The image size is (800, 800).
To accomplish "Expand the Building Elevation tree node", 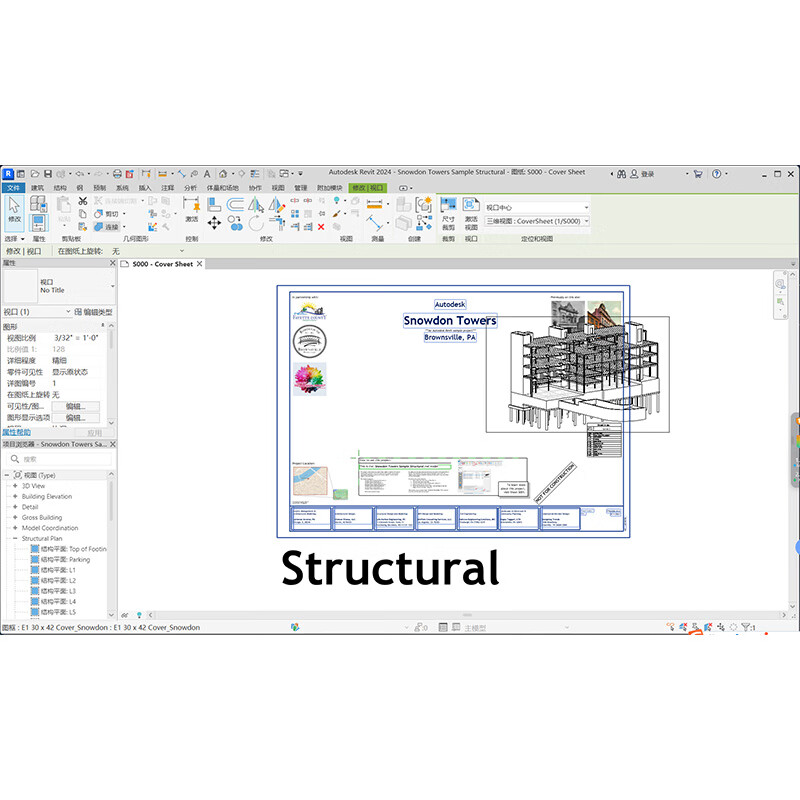I will [x=15, y=496].
